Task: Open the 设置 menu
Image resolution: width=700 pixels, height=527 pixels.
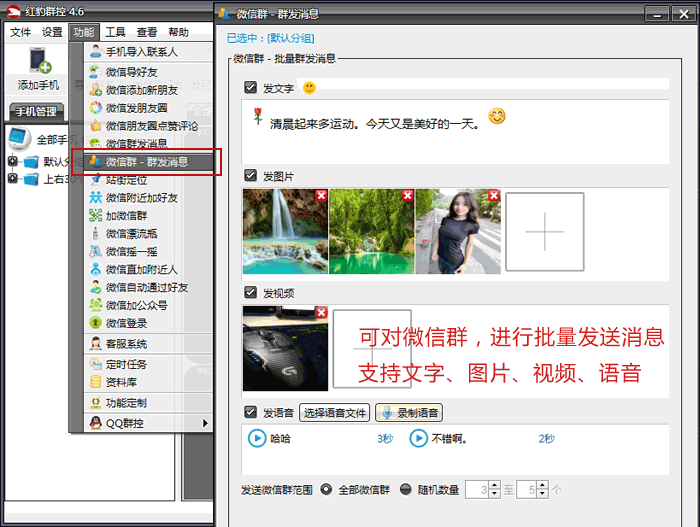Action: (x=52, y=32)
